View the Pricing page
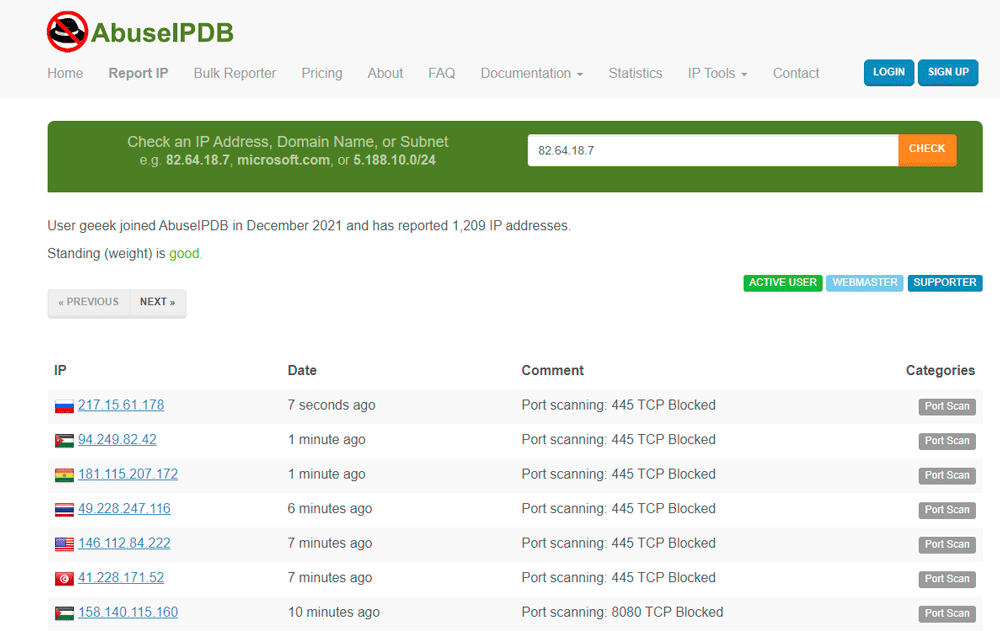1000x634 pixels. (x=322, y=73)
